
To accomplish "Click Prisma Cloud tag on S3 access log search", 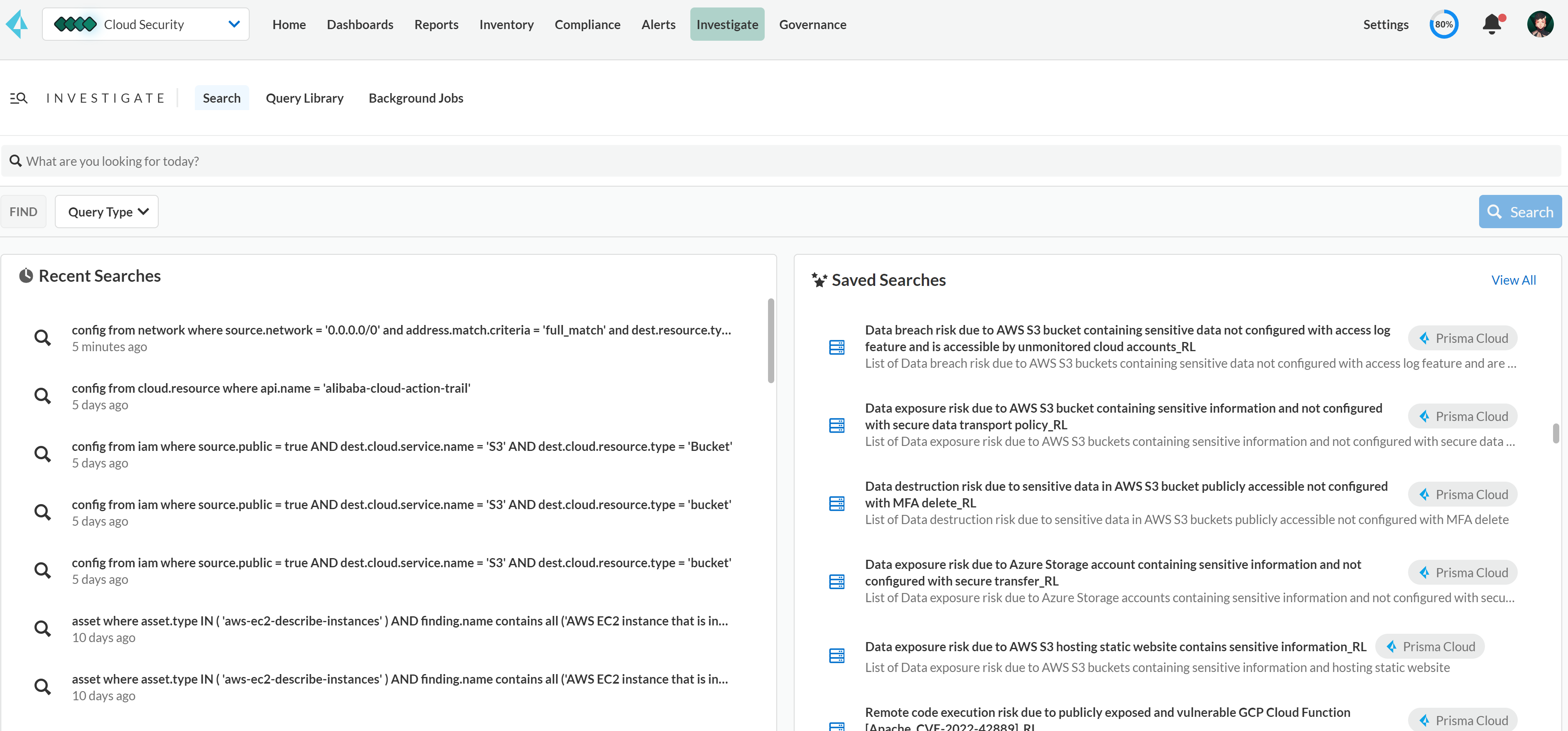I will [1462, 338].
